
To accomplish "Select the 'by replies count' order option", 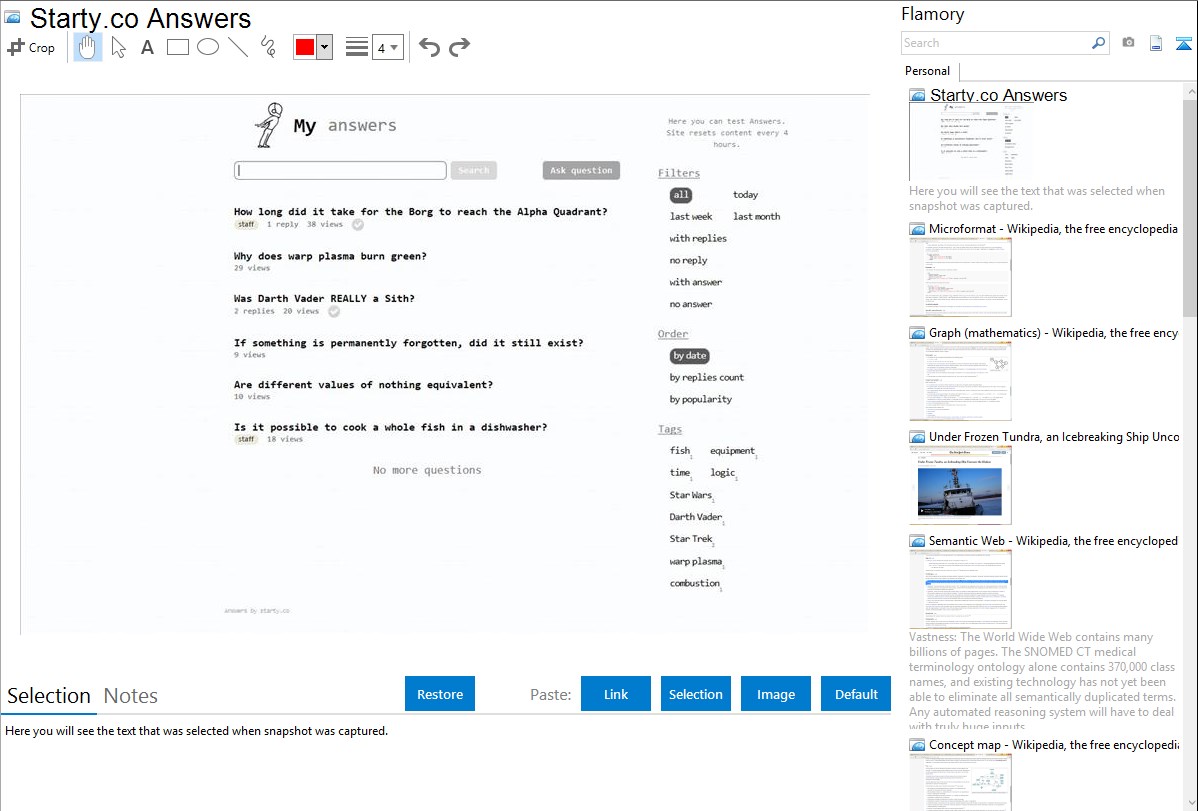I will click(x=707, y=378).
